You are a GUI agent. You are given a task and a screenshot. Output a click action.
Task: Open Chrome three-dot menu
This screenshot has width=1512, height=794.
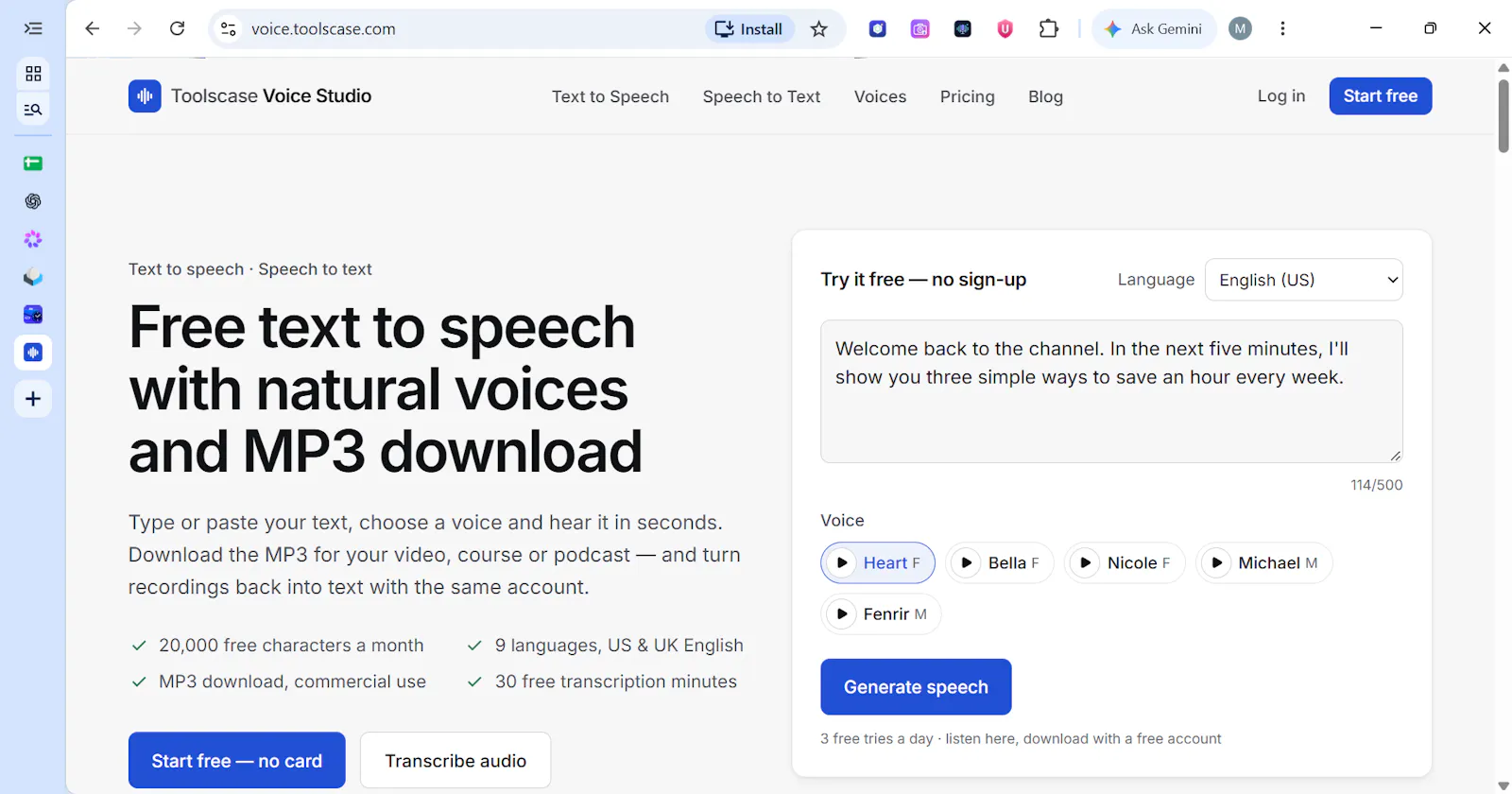pos(1282,28)
